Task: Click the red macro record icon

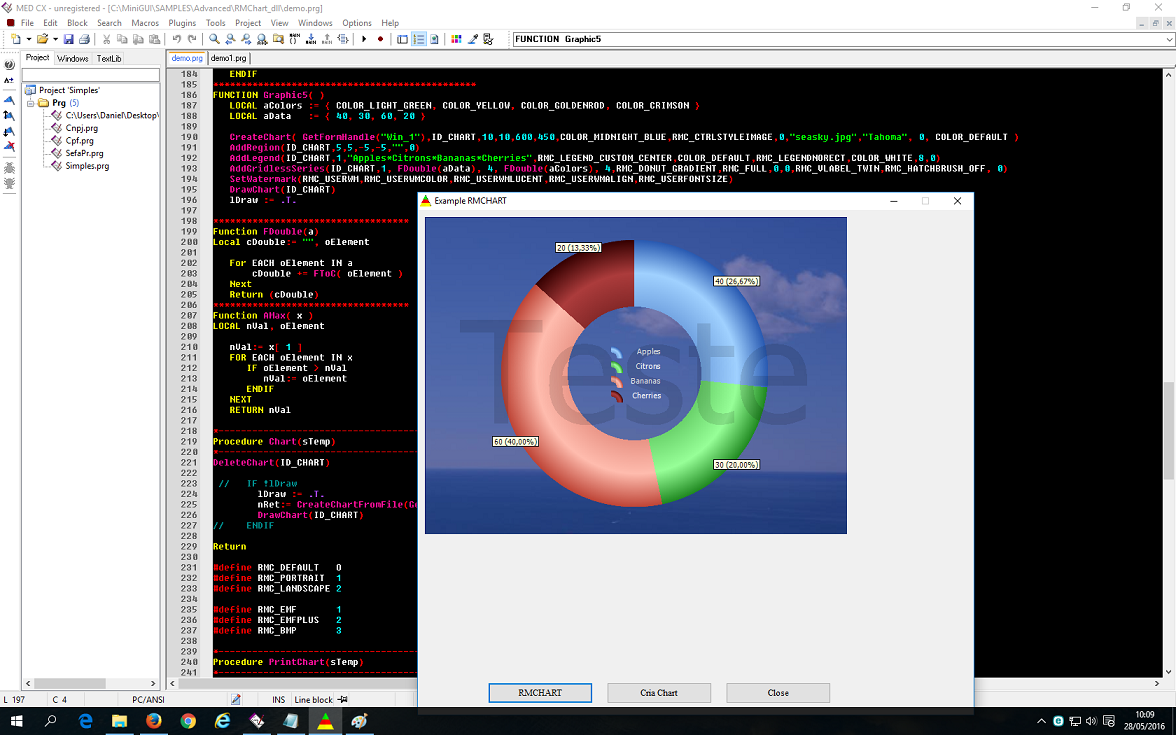Action: 380,39
